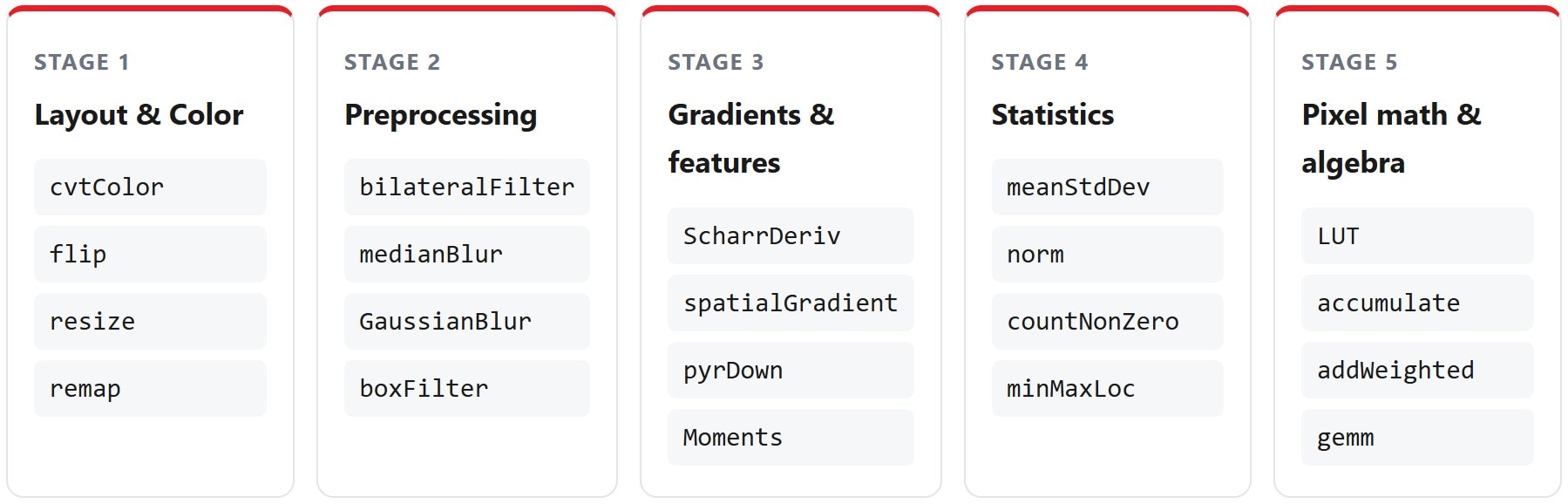Select the LUT chip in Stage 5
Image resolution: width=1568 pixels, height=504 pixels.
[1417, 235]
